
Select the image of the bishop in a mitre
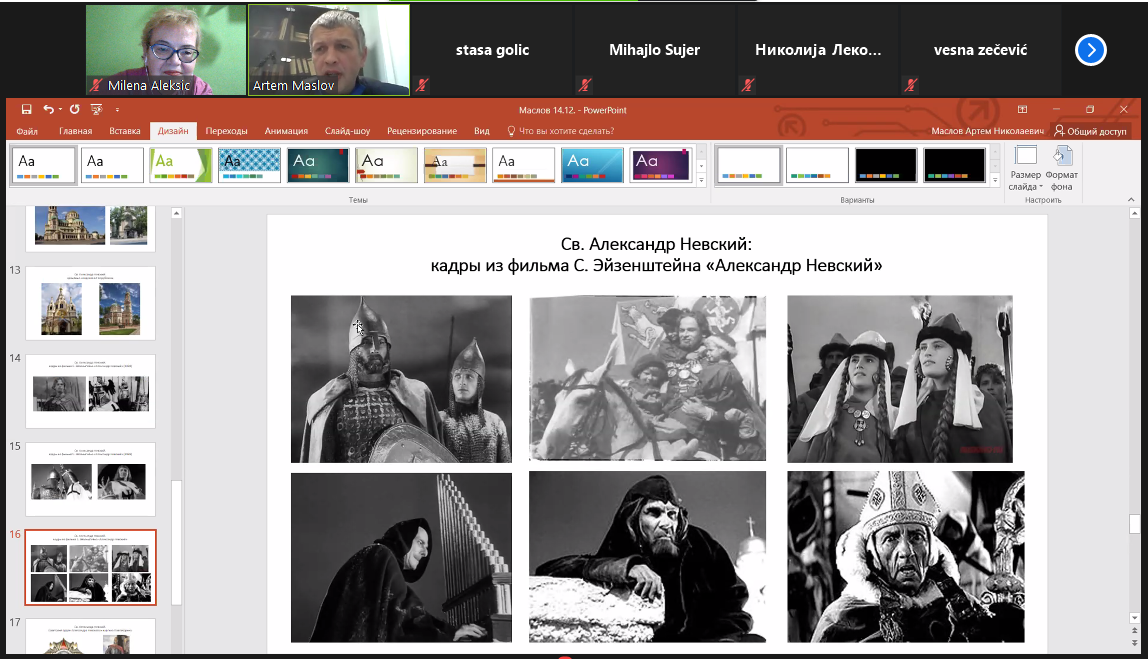point(906,557)
